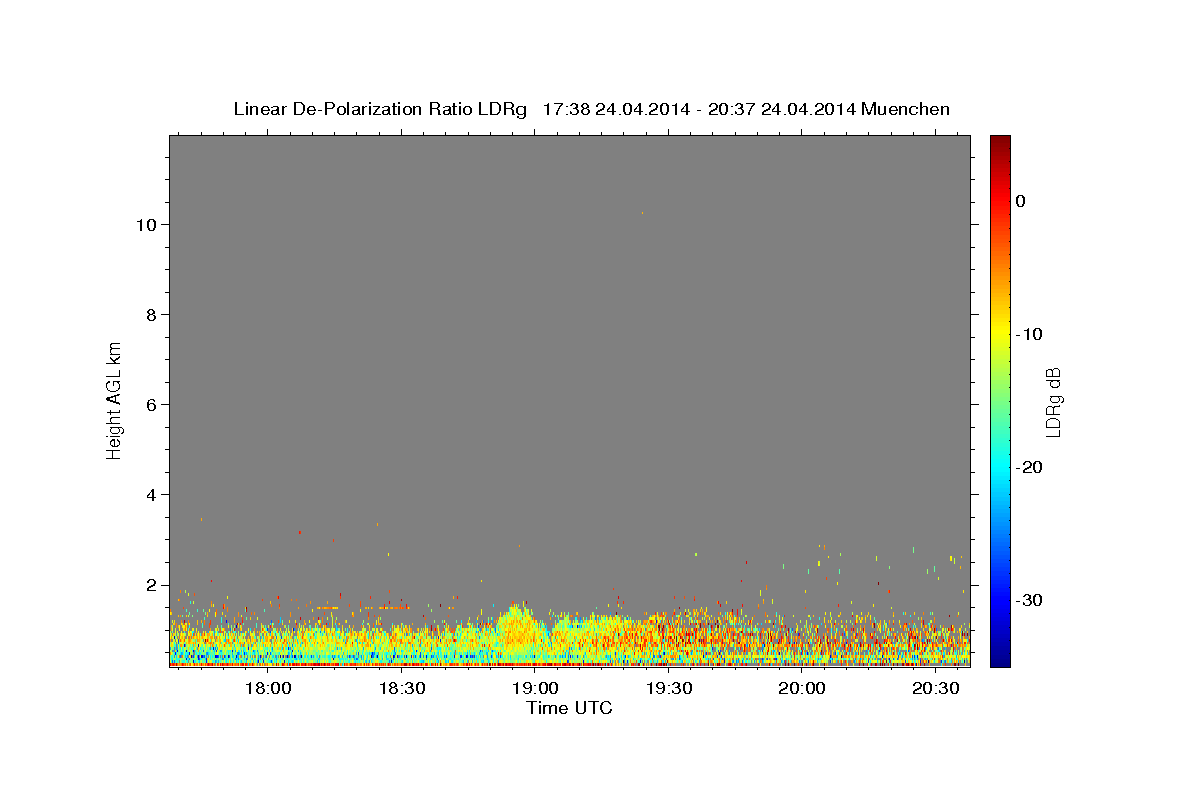Viewport: 1200px width, 800px height.
Task: Click the height tick label 4
Action: (x=151, y=494)
